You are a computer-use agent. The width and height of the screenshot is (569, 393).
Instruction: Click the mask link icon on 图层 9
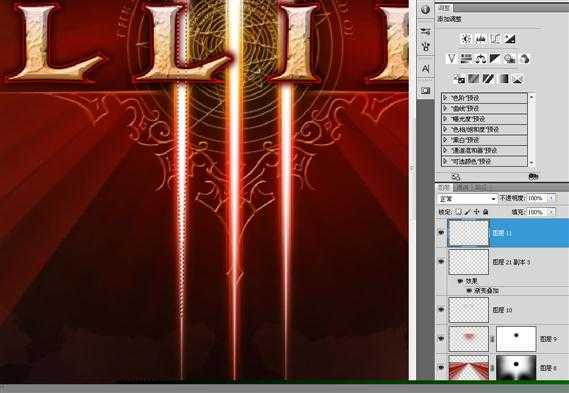click(x=492, y=339)
